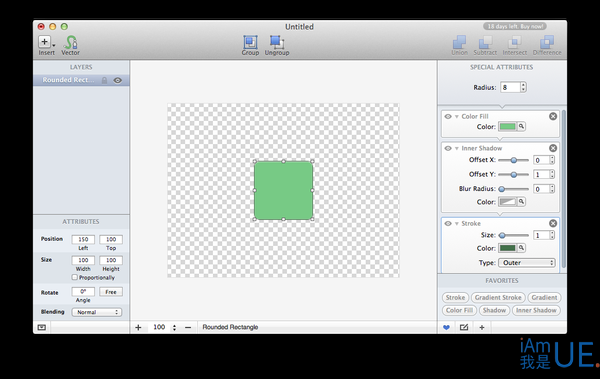This screenshot has width=600, height=379.
Task: Click the green rounded rectangle on canvas
Action: (x=284, y=190)
